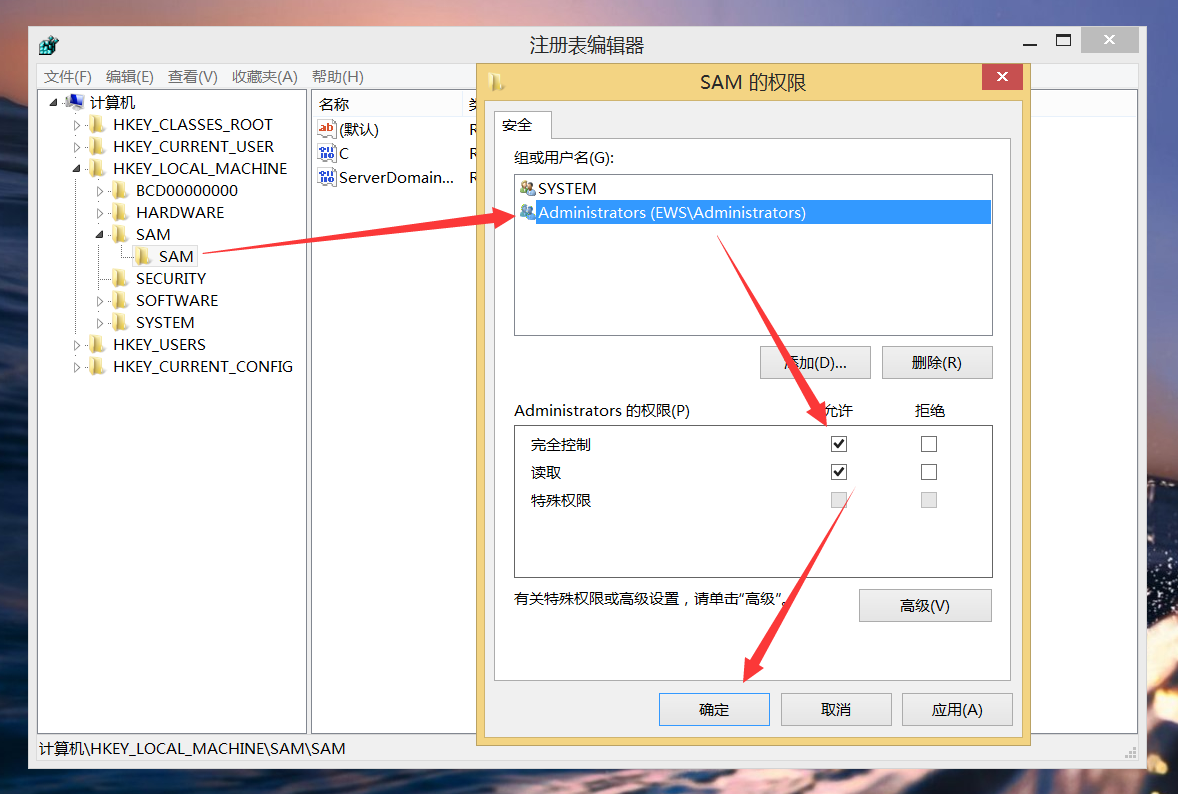Open the 查看(V) menu
The height and width of the screenshot is (794, 1178).
[x=192, y=77]
